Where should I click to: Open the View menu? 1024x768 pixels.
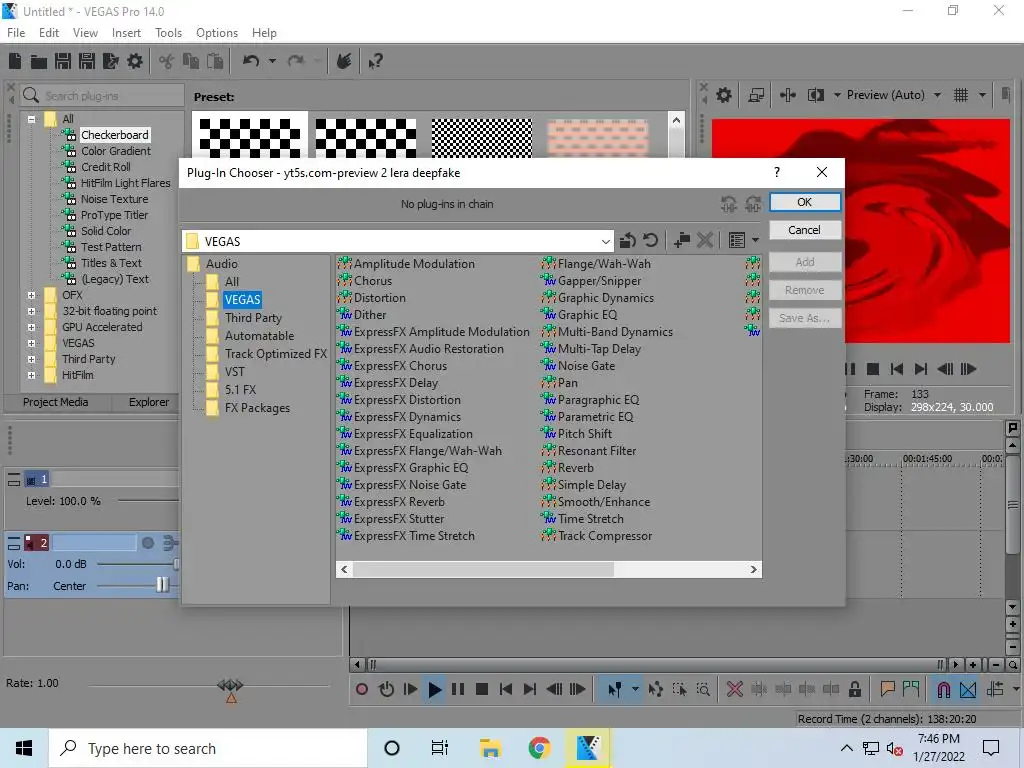point(85,33)
